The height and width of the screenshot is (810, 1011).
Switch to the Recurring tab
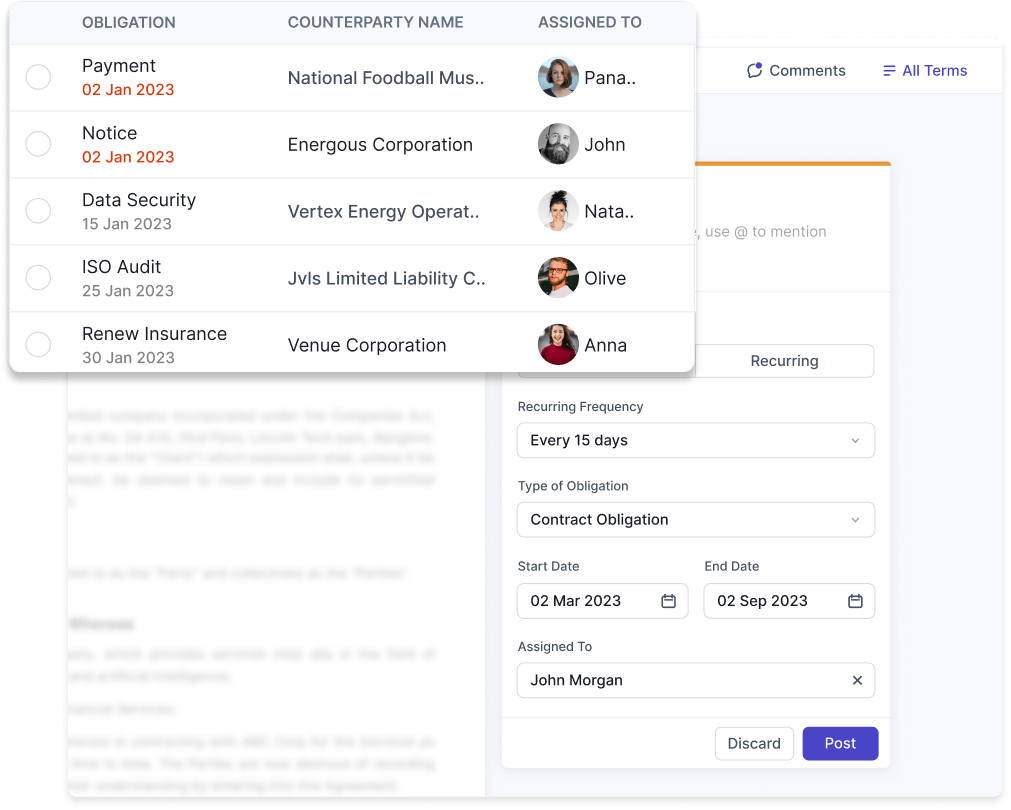(x=784, y=361)
